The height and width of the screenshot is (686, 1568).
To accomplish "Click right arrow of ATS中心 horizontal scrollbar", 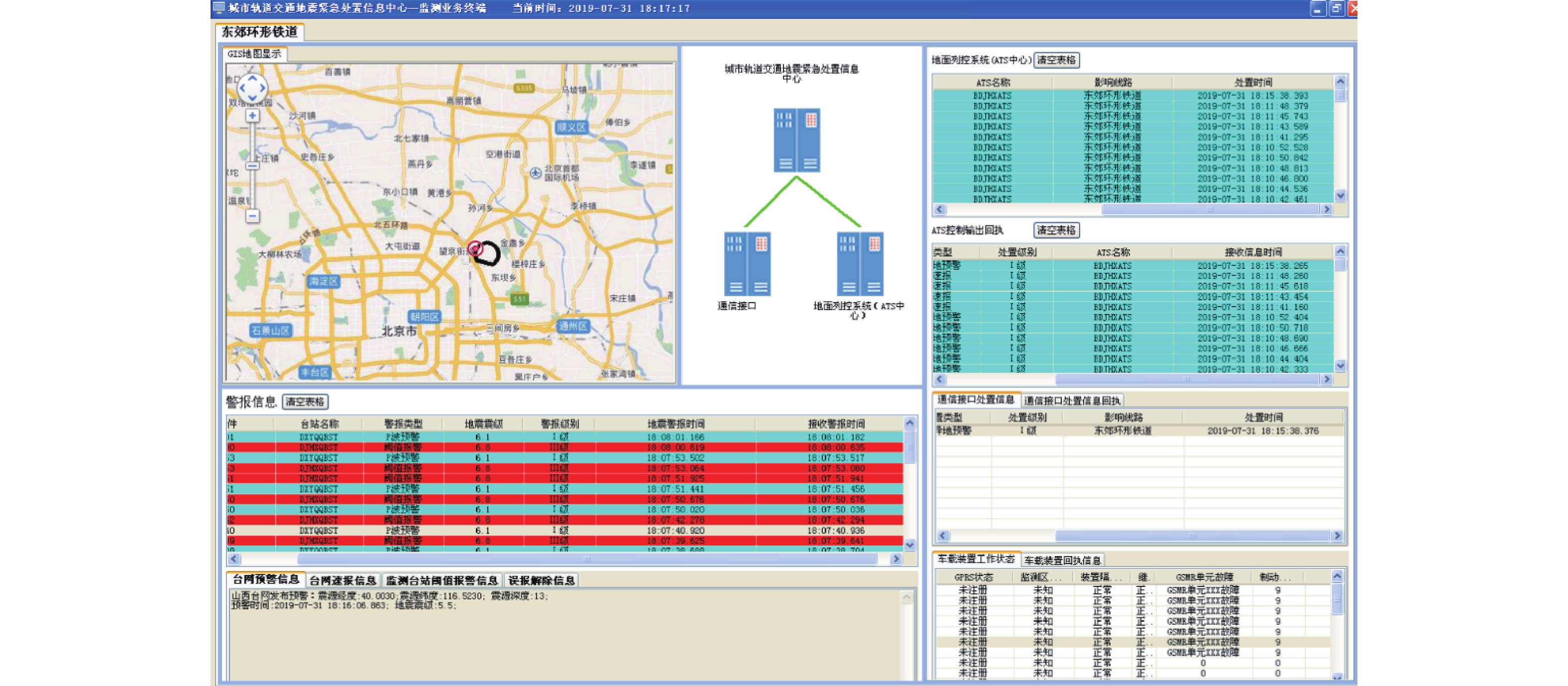I will tap(1327, 210).
